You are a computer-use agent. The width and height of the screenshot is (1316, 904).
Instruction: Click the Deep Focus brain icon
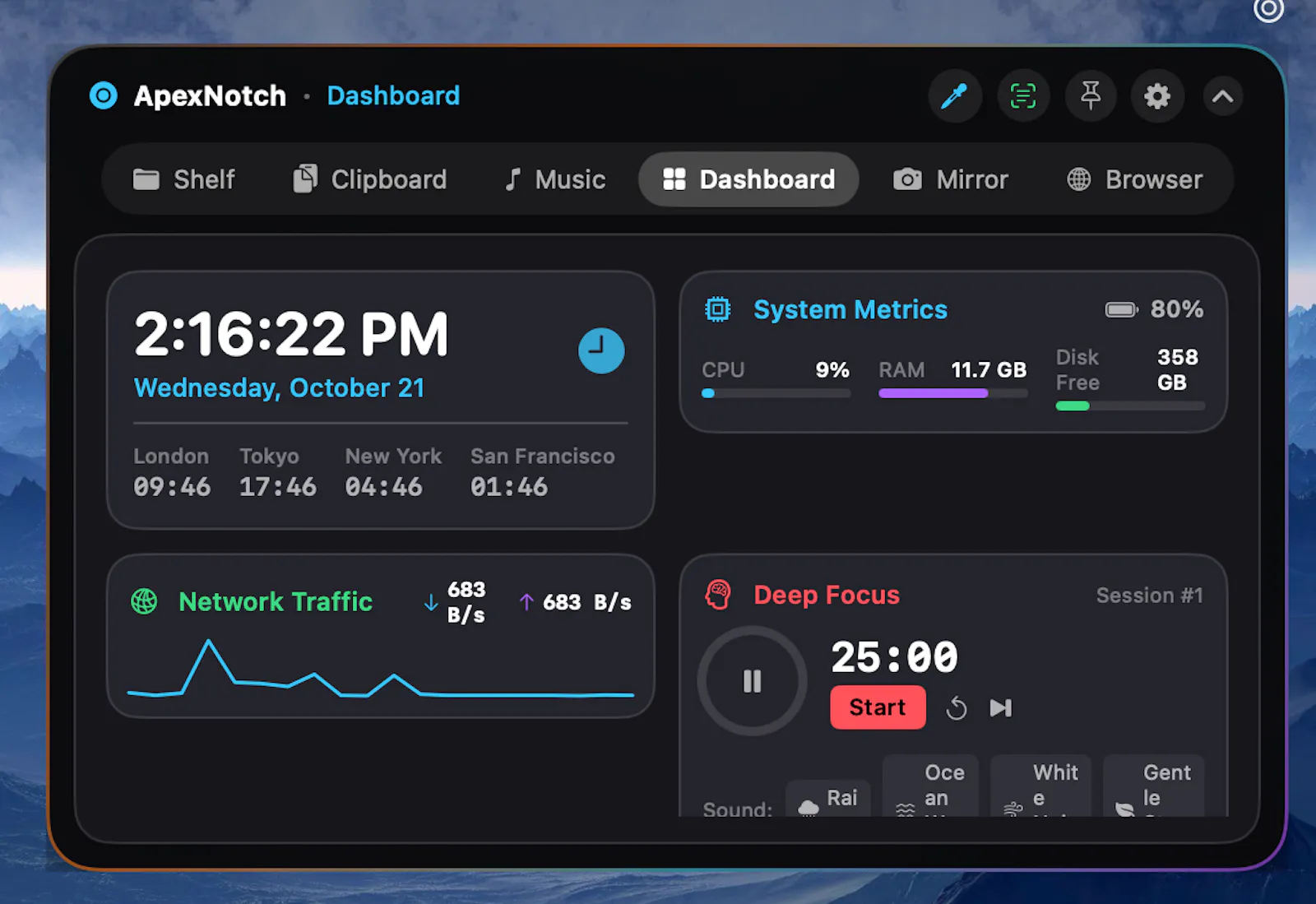[718, 595]
